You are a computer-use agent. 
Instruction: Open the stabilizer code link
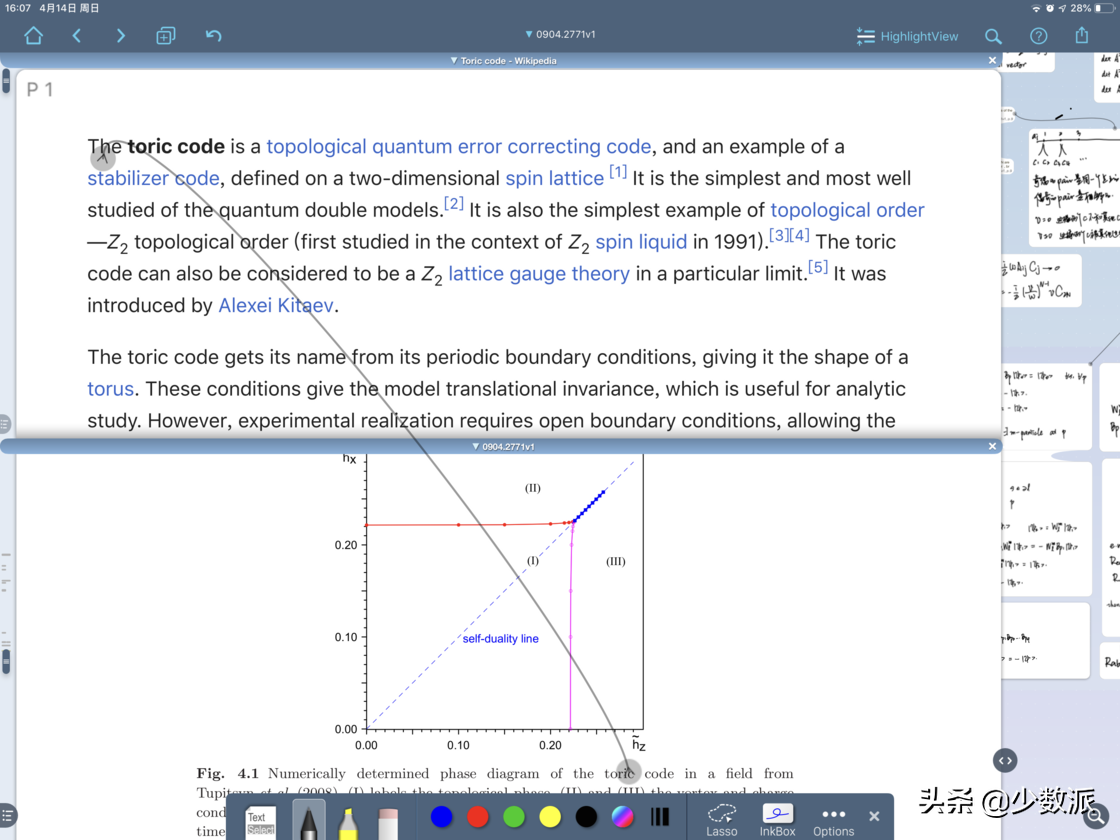pyautogui.click(x=153, y=178)
